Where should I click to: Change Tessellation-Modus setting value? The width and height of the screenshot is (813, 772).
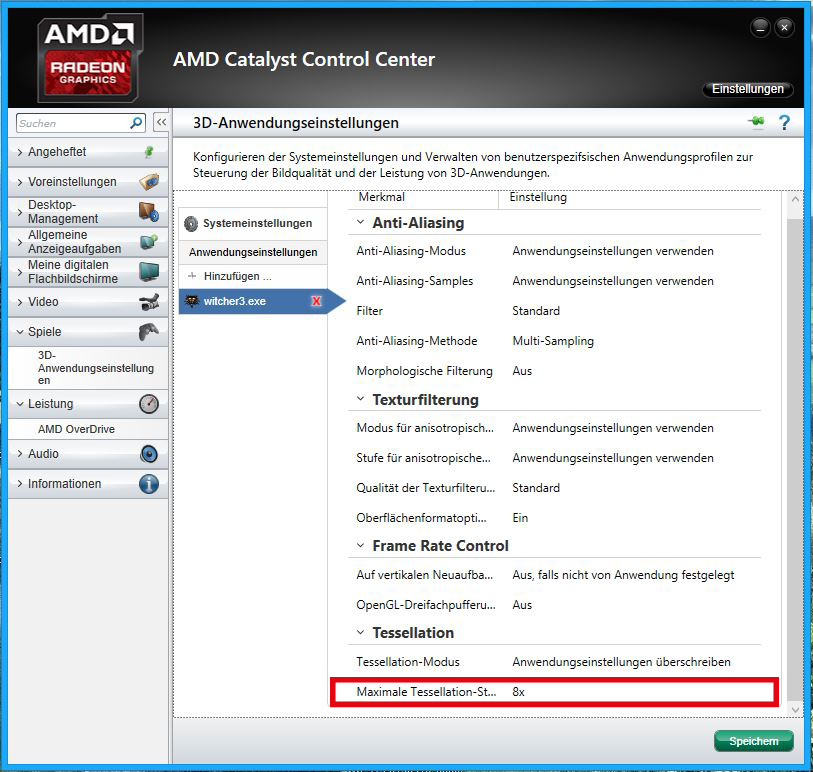click(x=621, y=662)
